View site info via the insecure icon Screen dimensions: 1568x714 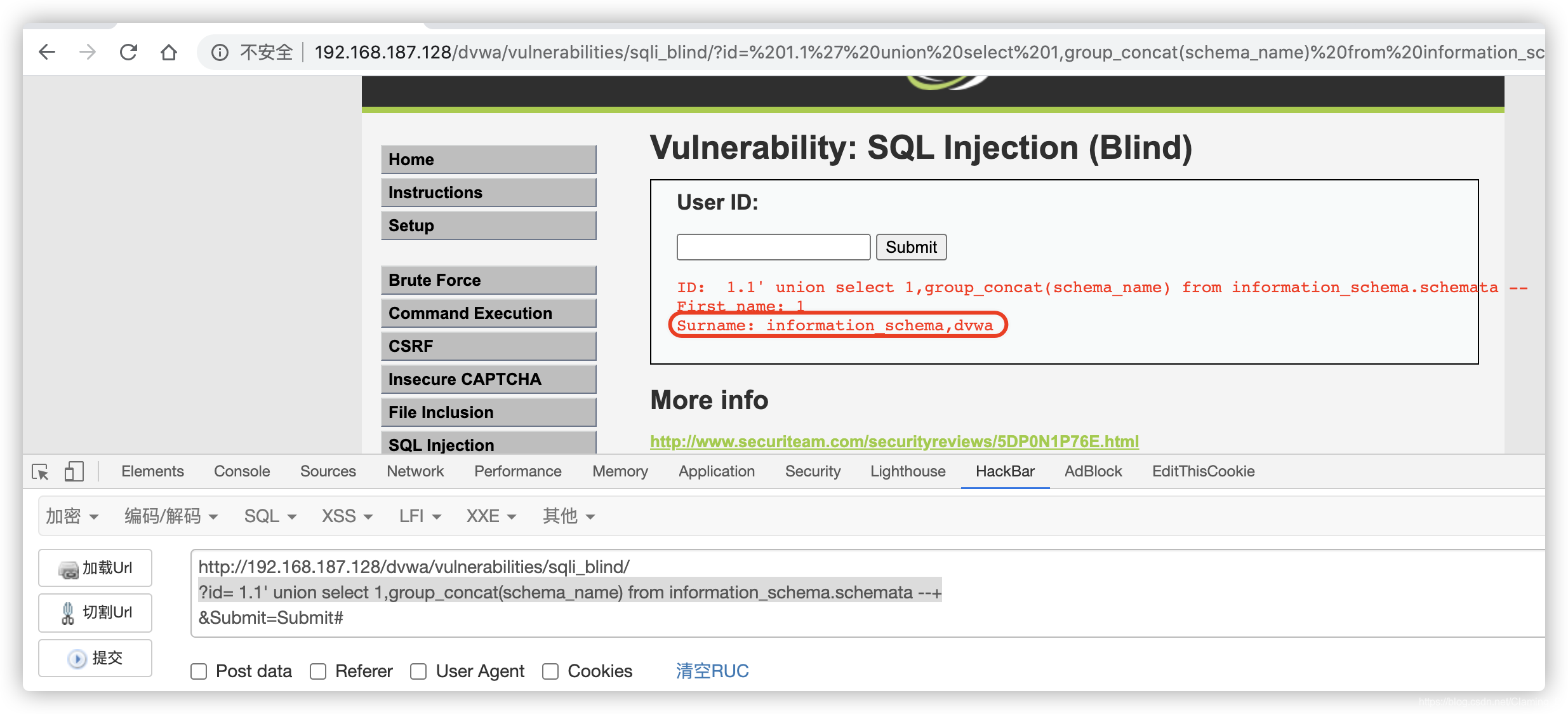pyautogui.click(x=220, y=52)
